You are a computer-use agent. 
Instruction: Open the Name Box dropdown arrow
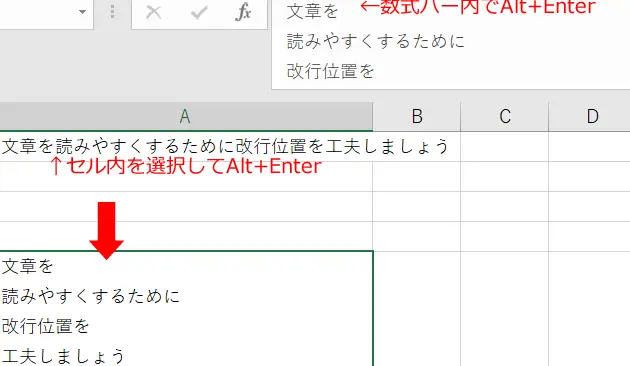point(82,12)
